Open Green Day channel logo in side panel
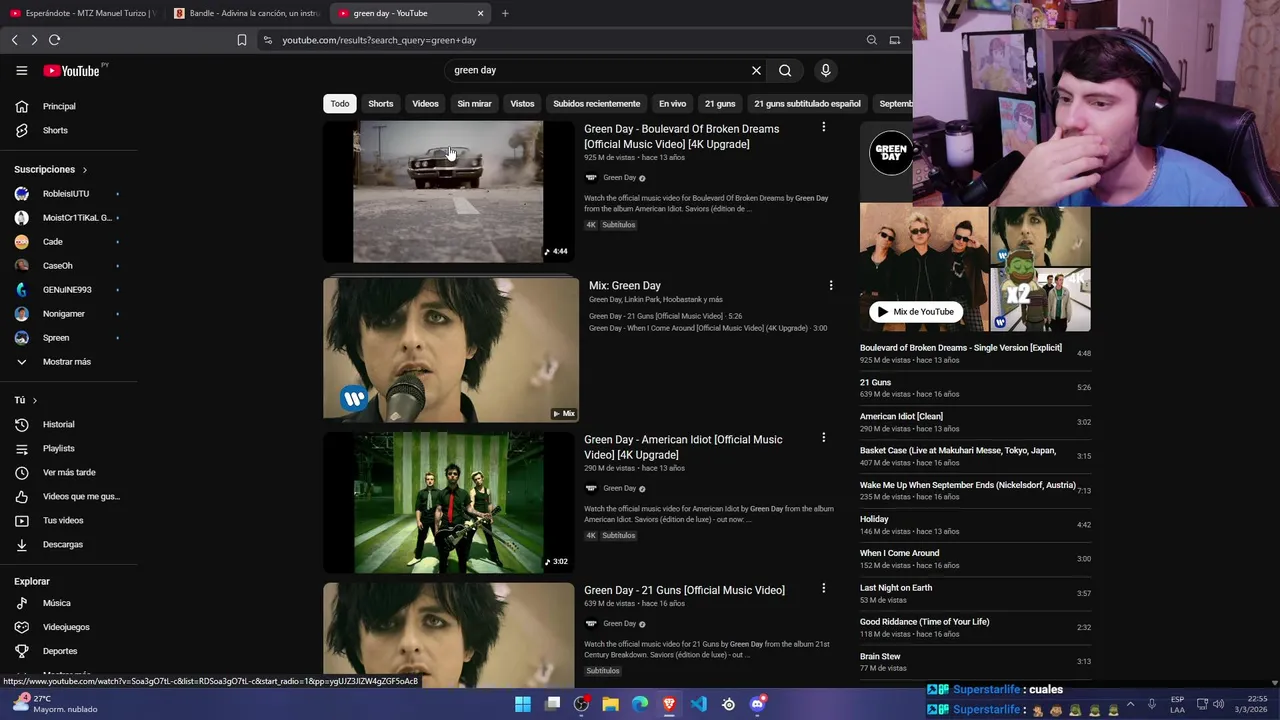Image resolution: width=1280 pixels, height=720 pixels. pos(890,152)
